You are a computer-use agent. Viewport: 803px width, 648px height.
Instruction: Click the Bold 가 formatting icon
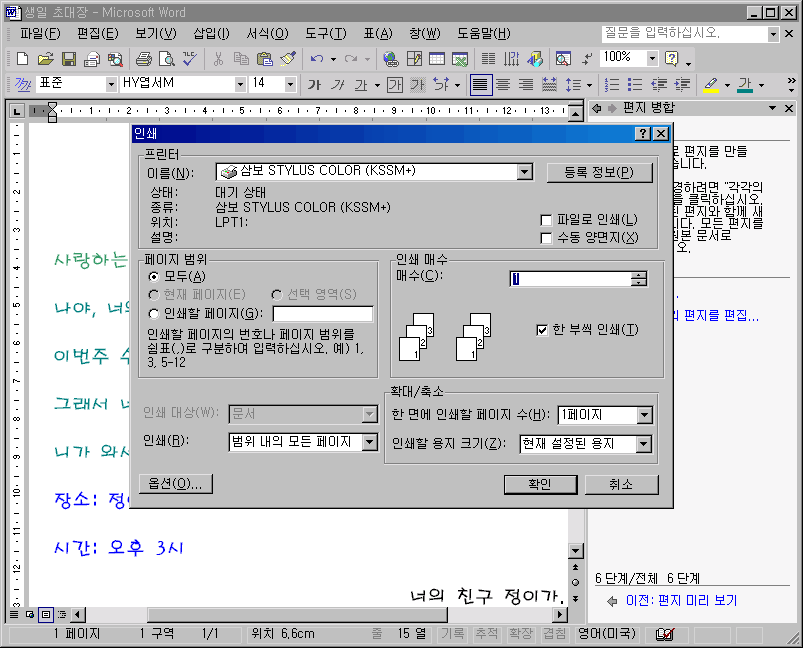[314, 84]
